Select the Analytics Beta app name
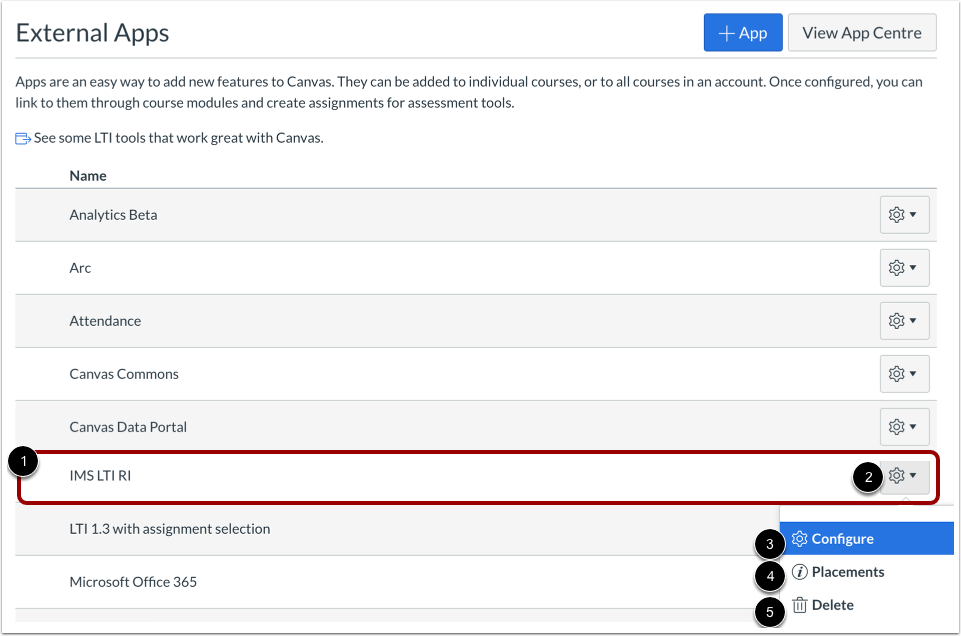Screen dimensions: 961x636 [x=113, y=215]
